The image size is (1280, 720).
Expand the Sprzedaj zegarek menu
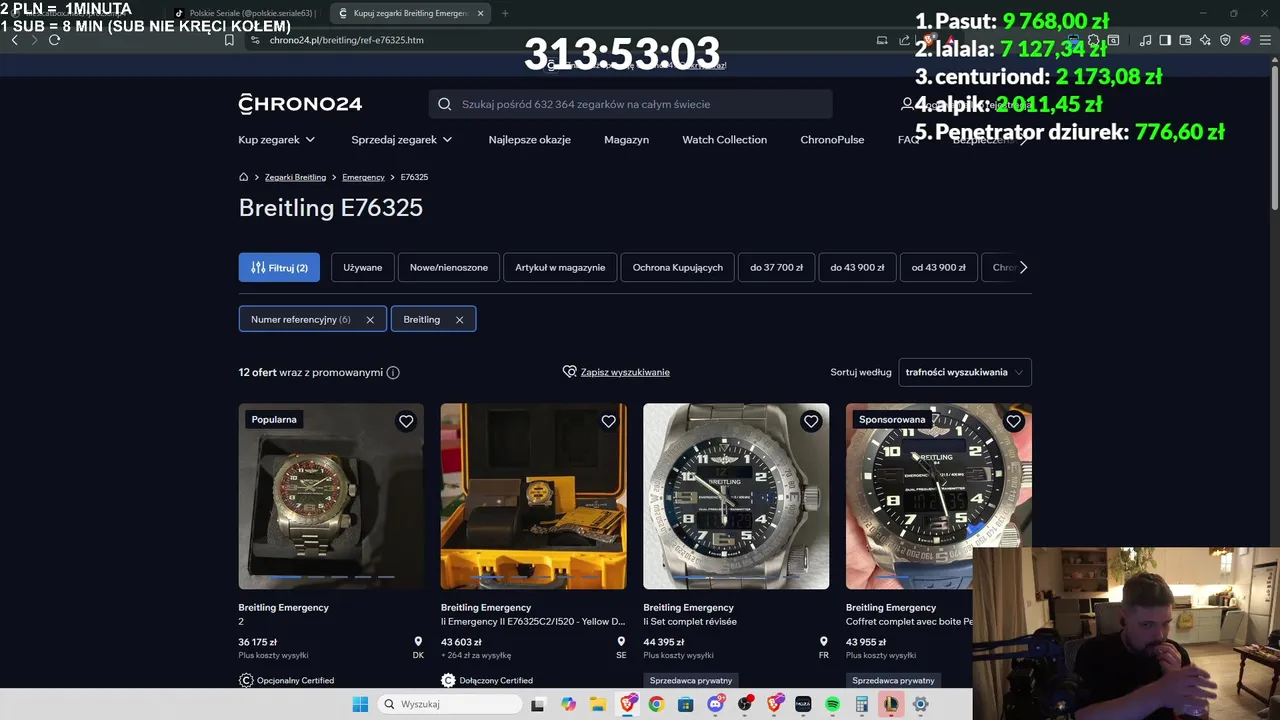402,140
